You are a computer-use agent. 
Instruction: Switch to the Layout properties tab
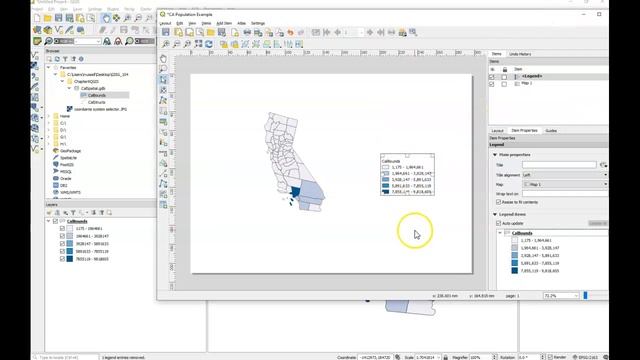497,131
